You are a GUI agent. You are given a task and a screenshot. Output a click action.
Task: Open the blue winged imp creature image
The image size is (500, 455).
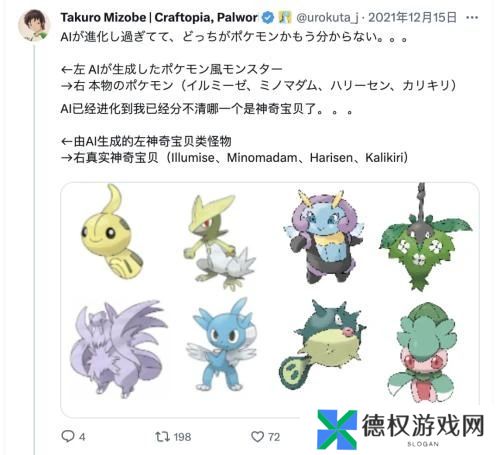pyautogui.click(x=220, y=345)
